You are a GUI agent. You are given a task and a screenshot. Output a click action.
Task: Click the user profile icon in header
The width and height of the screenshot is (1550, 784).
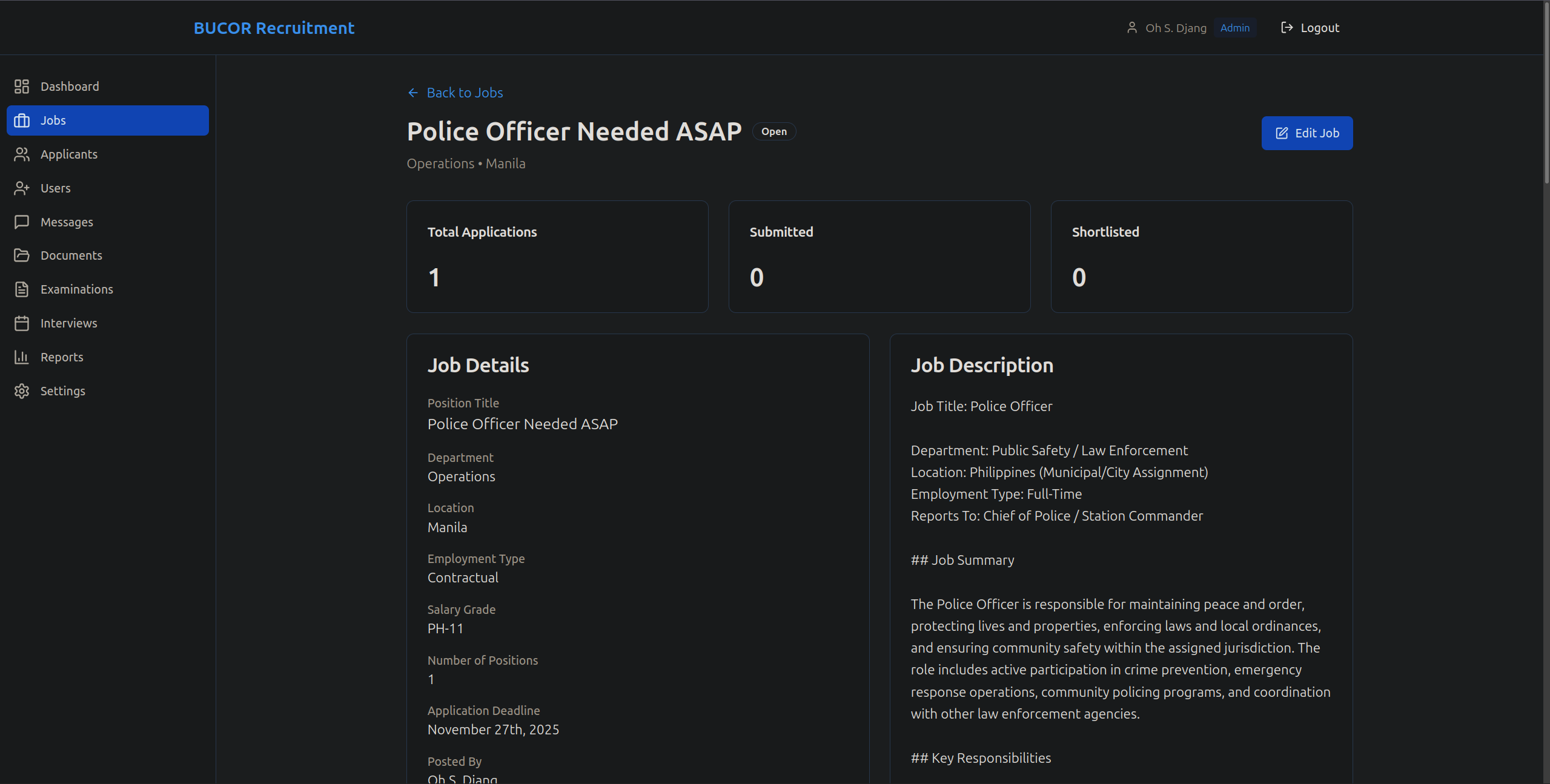point(1131,28)
